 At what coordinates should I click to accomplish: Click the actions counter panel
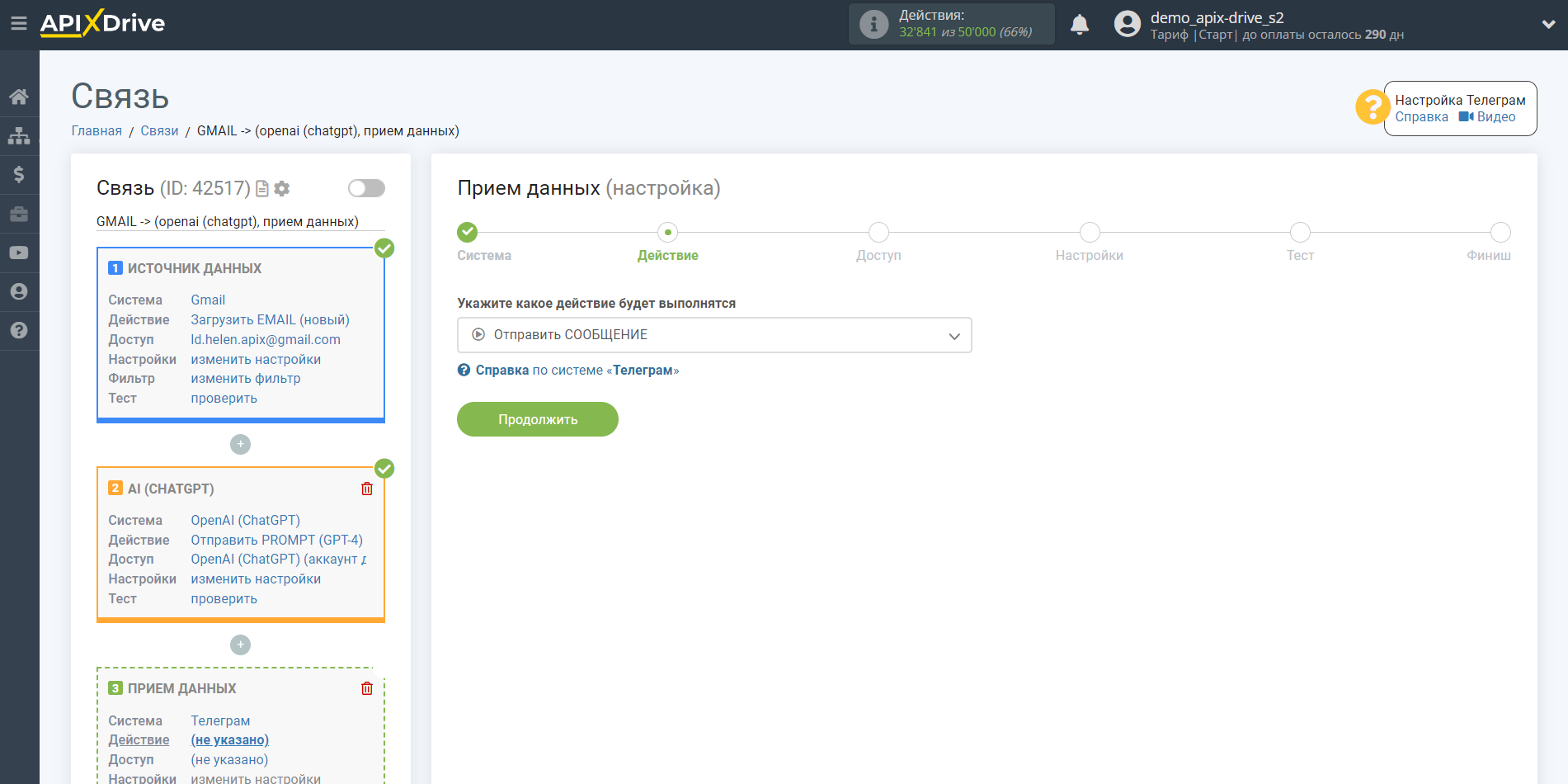(951, 24)
